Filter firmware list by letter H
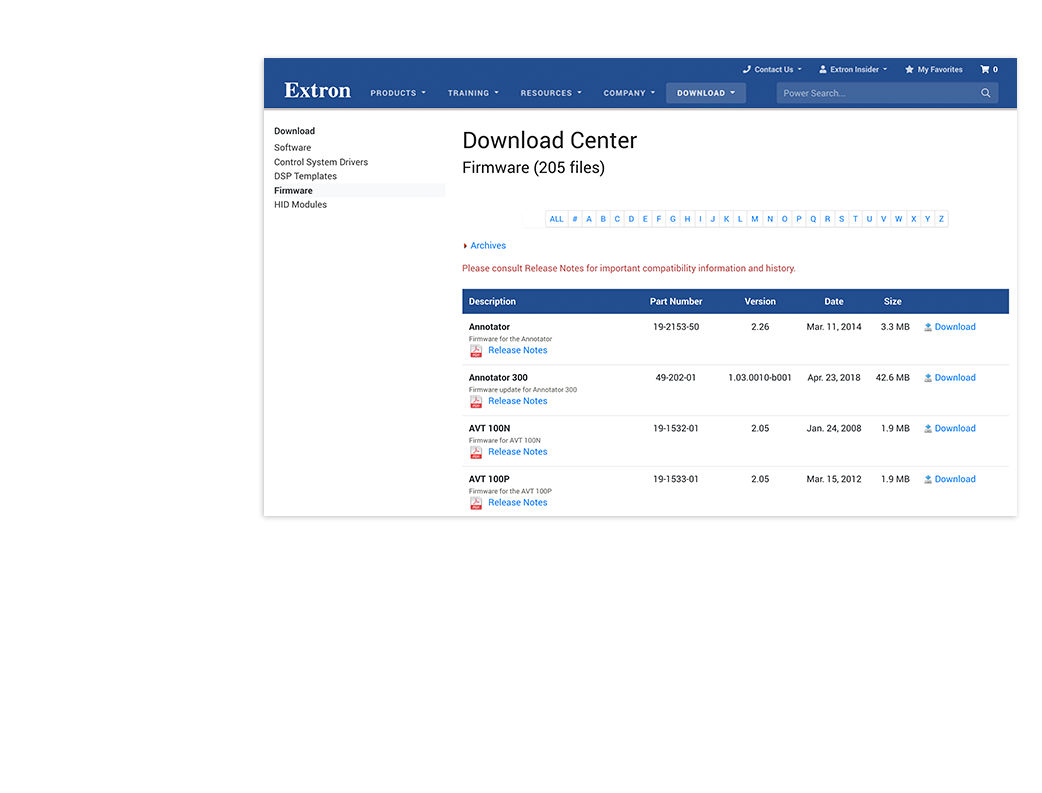The image size is (1042, 793). pos(687,219)
